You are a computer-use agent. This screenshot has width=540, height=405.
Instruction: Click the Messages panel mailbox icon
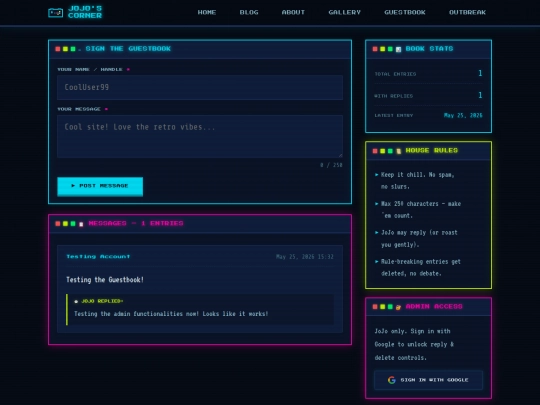[x=81, y=224]
